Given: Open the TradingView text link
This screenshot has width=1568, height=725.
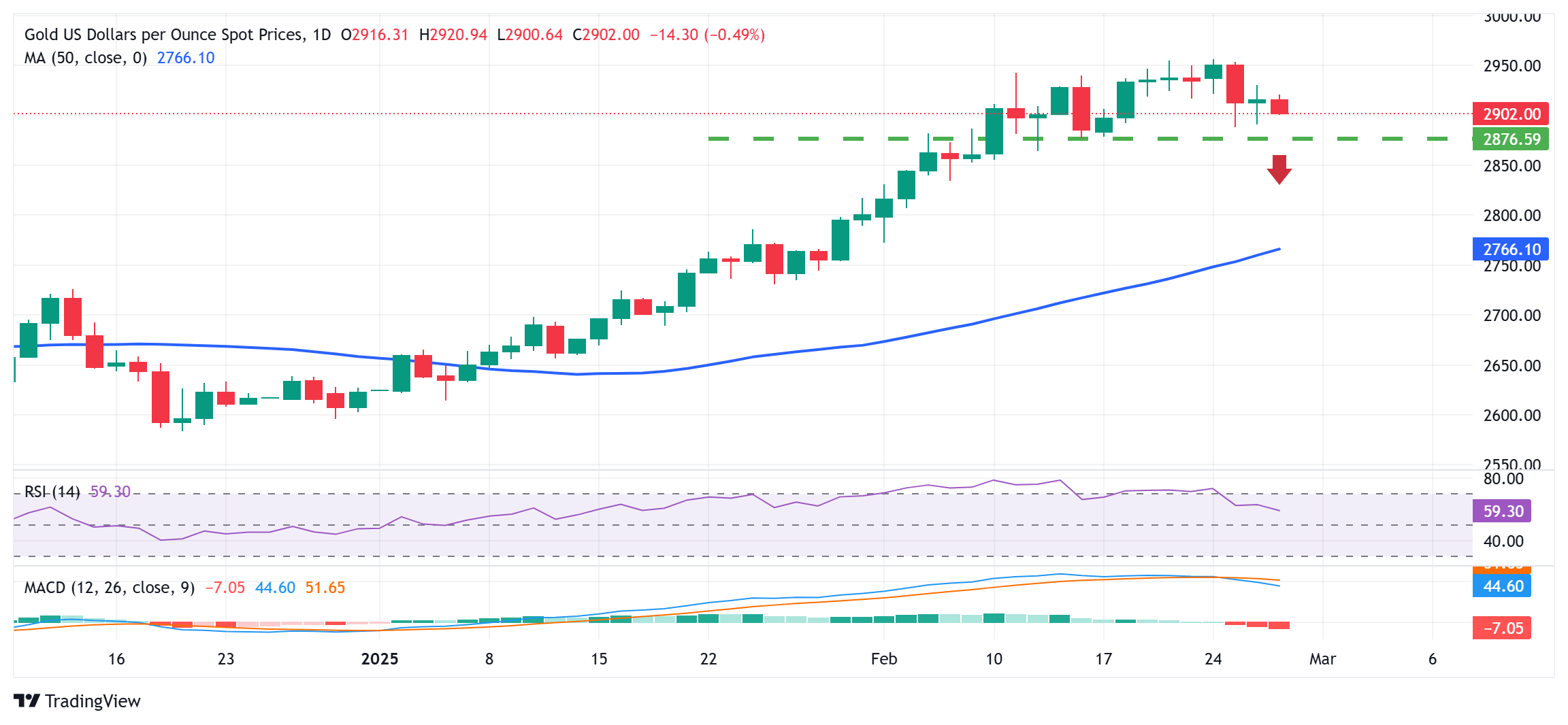Looking at the screenshot, I should click(93, 701).
